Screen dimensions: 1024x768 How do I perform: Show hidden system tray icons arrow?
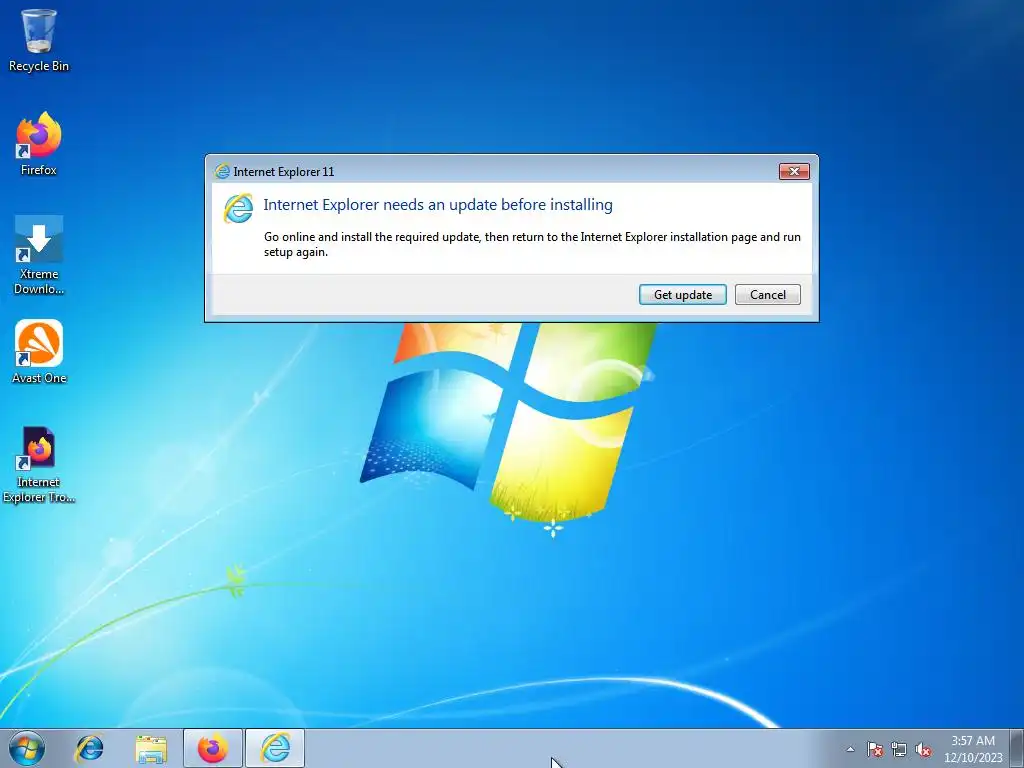(x=850, y=749)
